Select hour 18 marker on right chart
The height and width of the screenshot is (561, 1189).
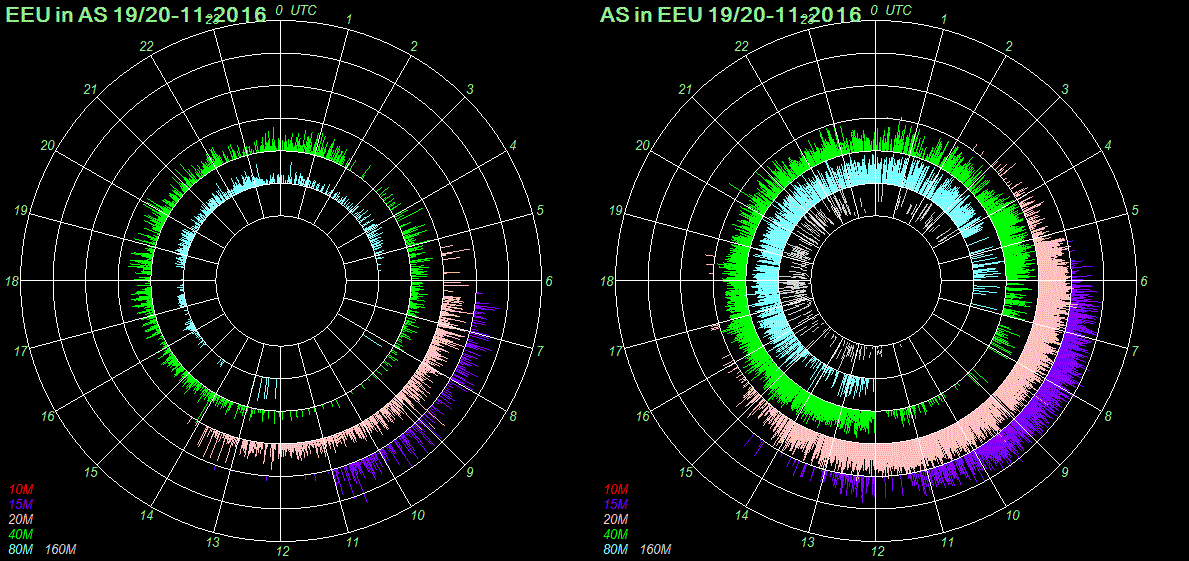607,282
